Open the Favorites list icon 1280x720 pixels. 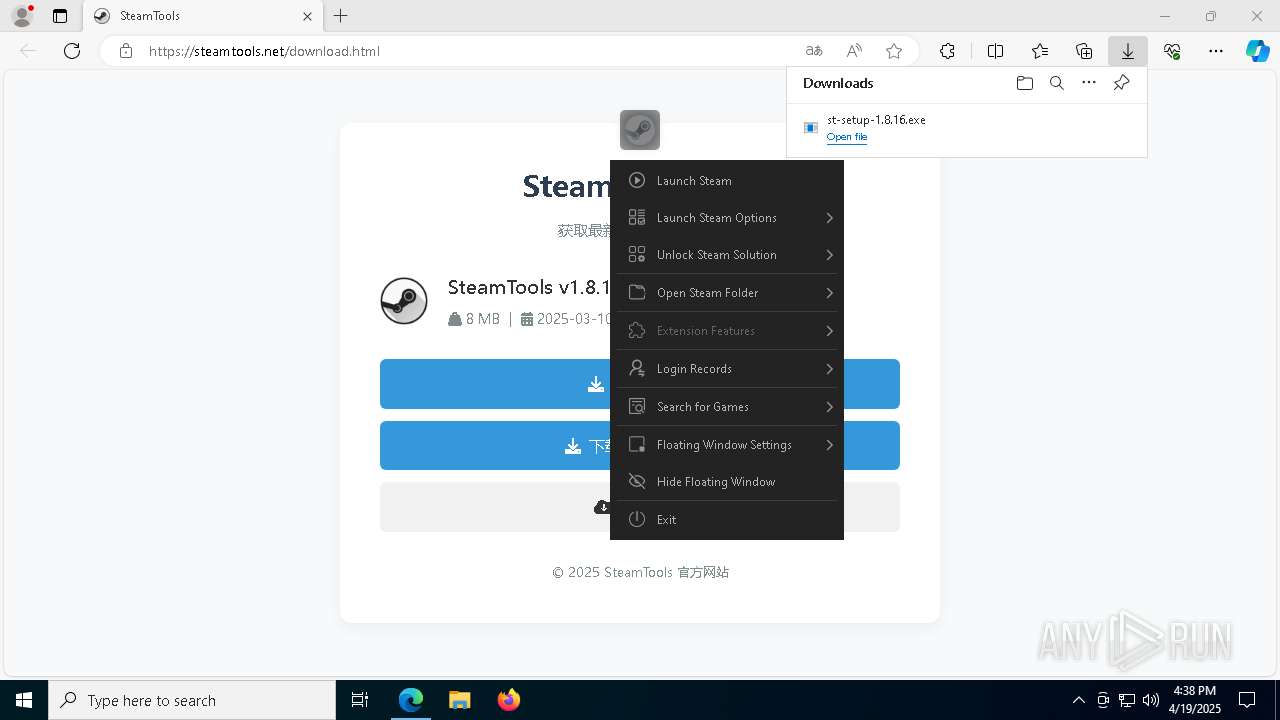(1040, 51)
